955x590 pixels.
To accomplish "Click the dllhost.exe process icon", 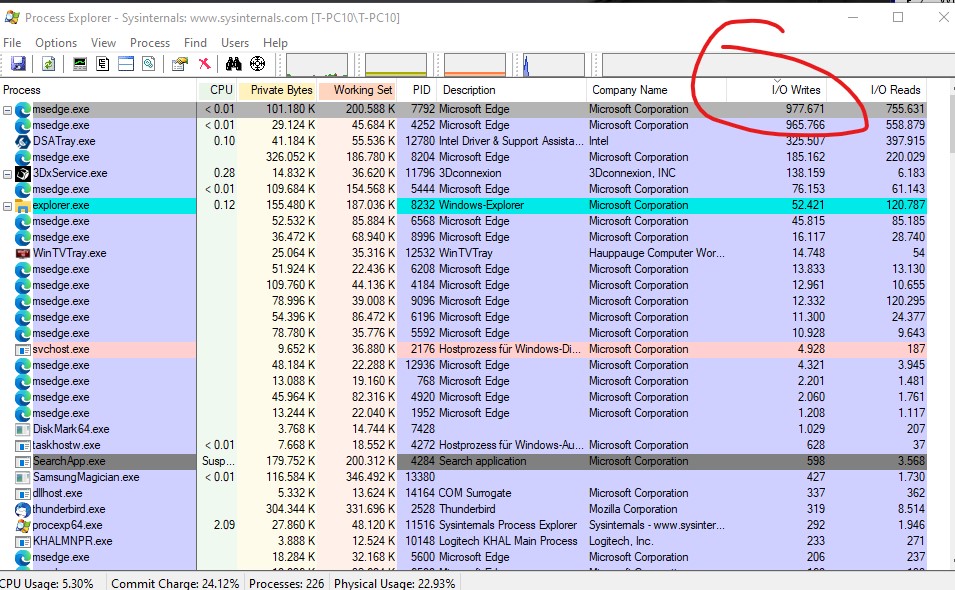I will 23,493.
